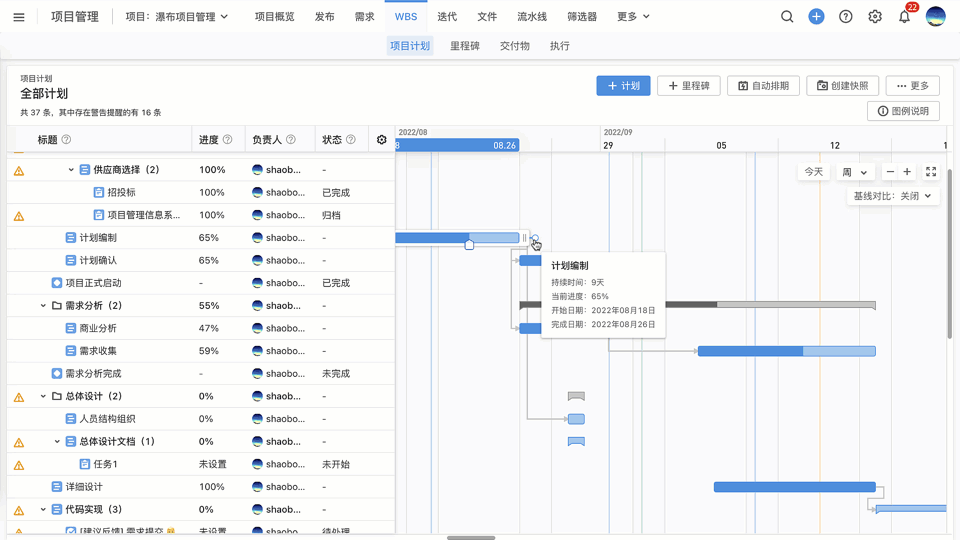Open notifications bell with 22 badge

(904, 17)
